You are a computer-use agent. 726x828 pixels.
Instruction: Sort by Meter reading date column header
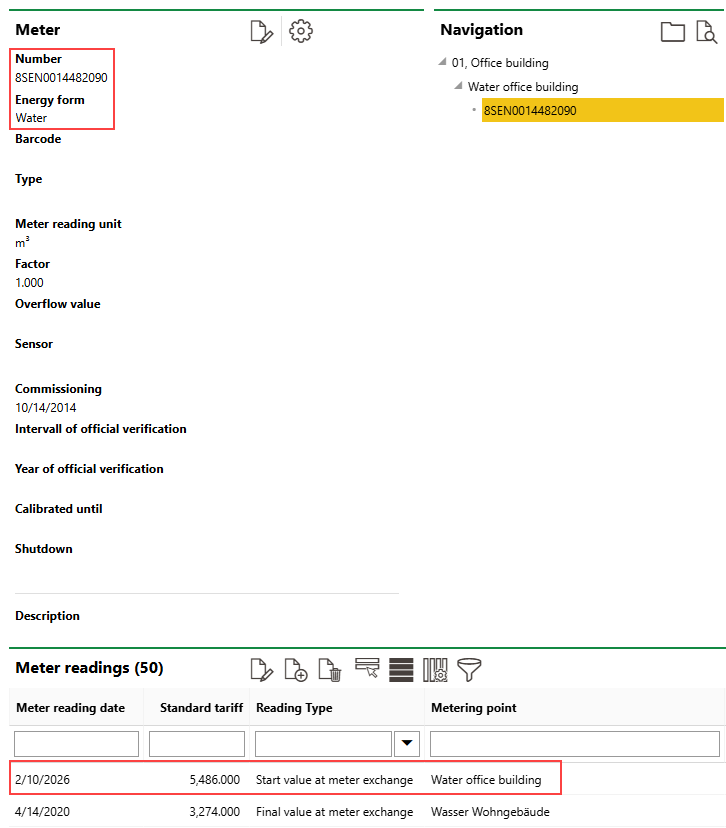tap(71, 708)
